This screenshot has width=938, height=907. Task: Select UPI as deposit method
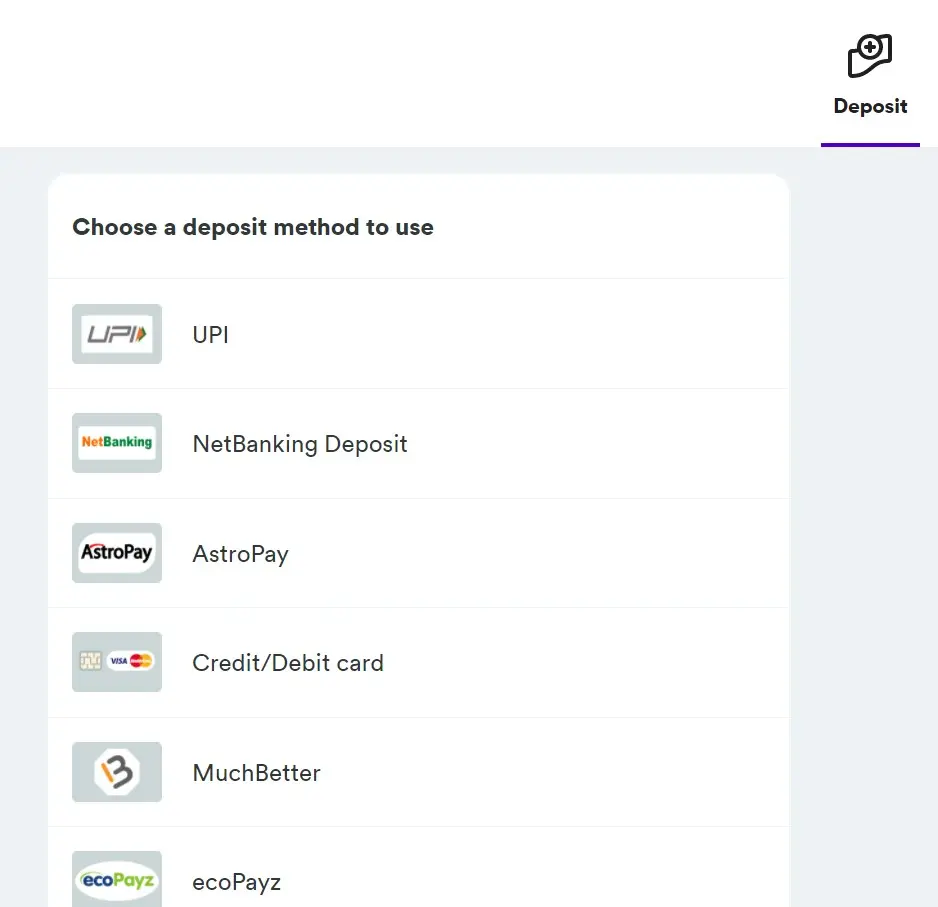pos(211,335)
